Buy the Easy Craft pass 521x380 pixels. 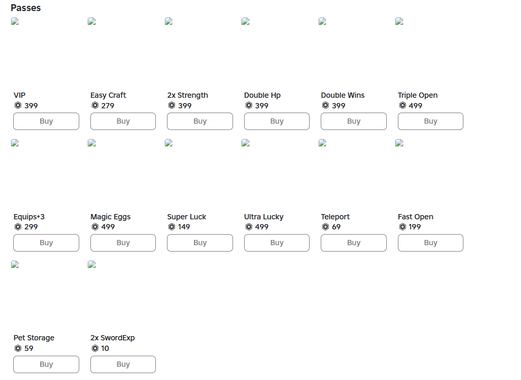coord(123,121)
